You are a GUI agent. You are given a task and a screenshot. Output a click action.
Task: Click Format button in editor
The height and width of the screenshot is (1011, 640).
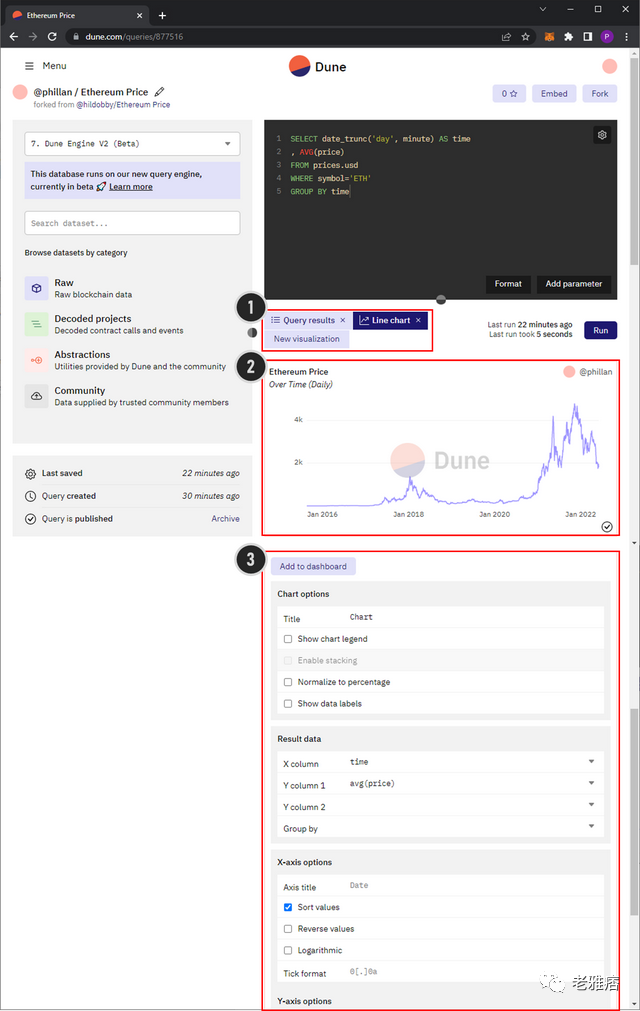pos(508,284)
